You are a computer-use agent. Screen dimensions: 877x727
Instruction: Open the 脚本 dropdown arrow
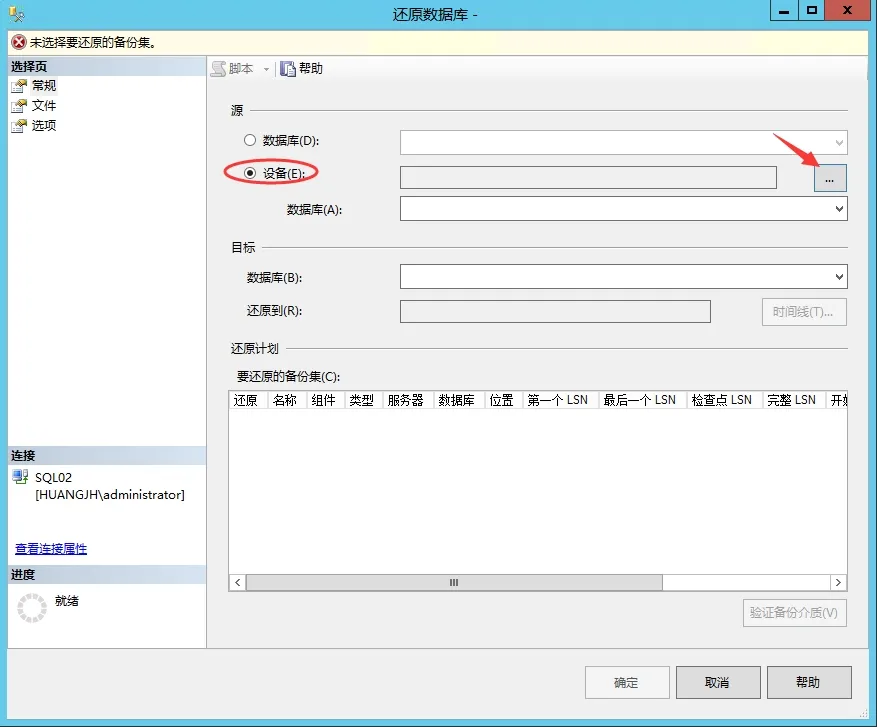pyautogui.click(x=266, y=69)
